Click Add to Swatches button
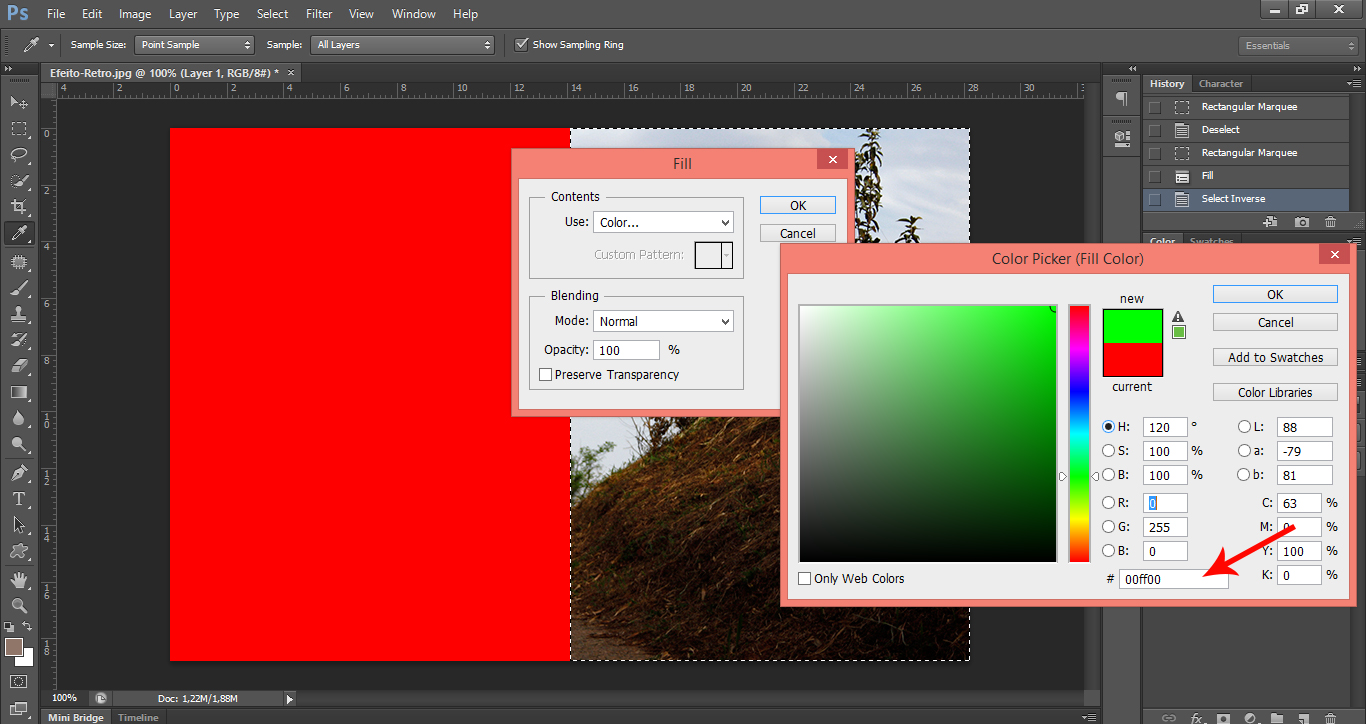This screenshot has height=724, width=1366. (x=1275, y=358)
